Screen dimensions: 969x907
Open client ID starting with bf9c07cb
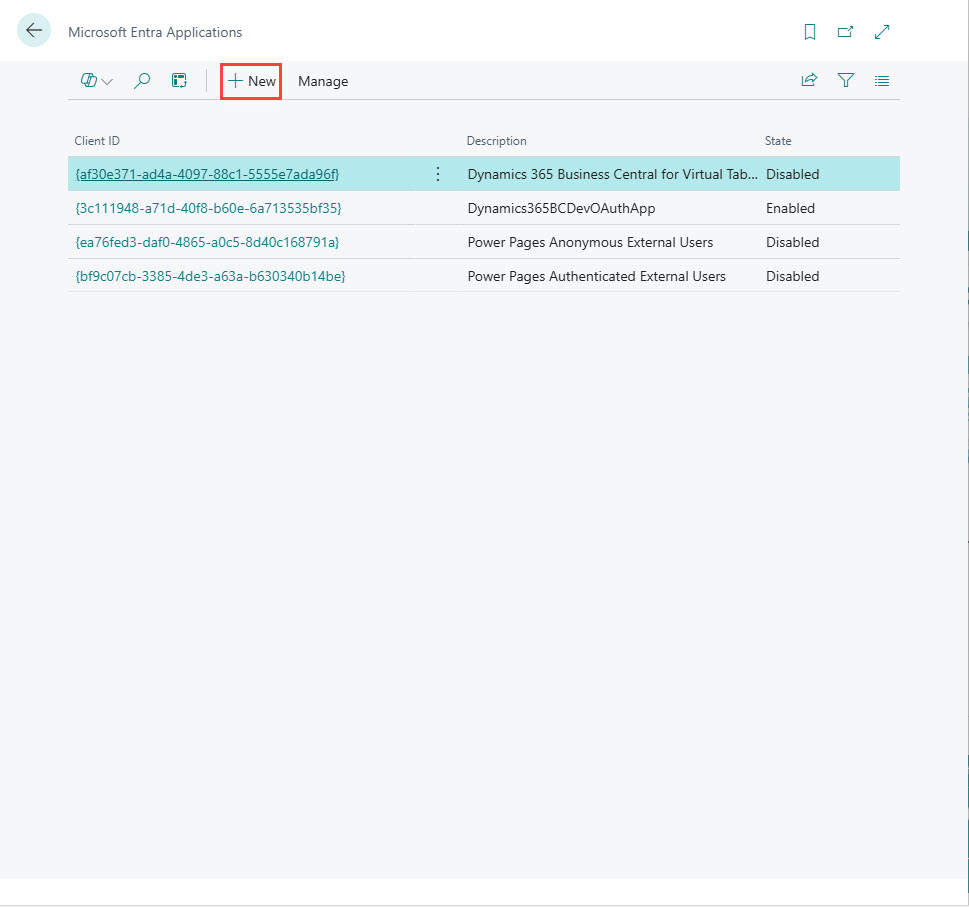click(210, 276)
